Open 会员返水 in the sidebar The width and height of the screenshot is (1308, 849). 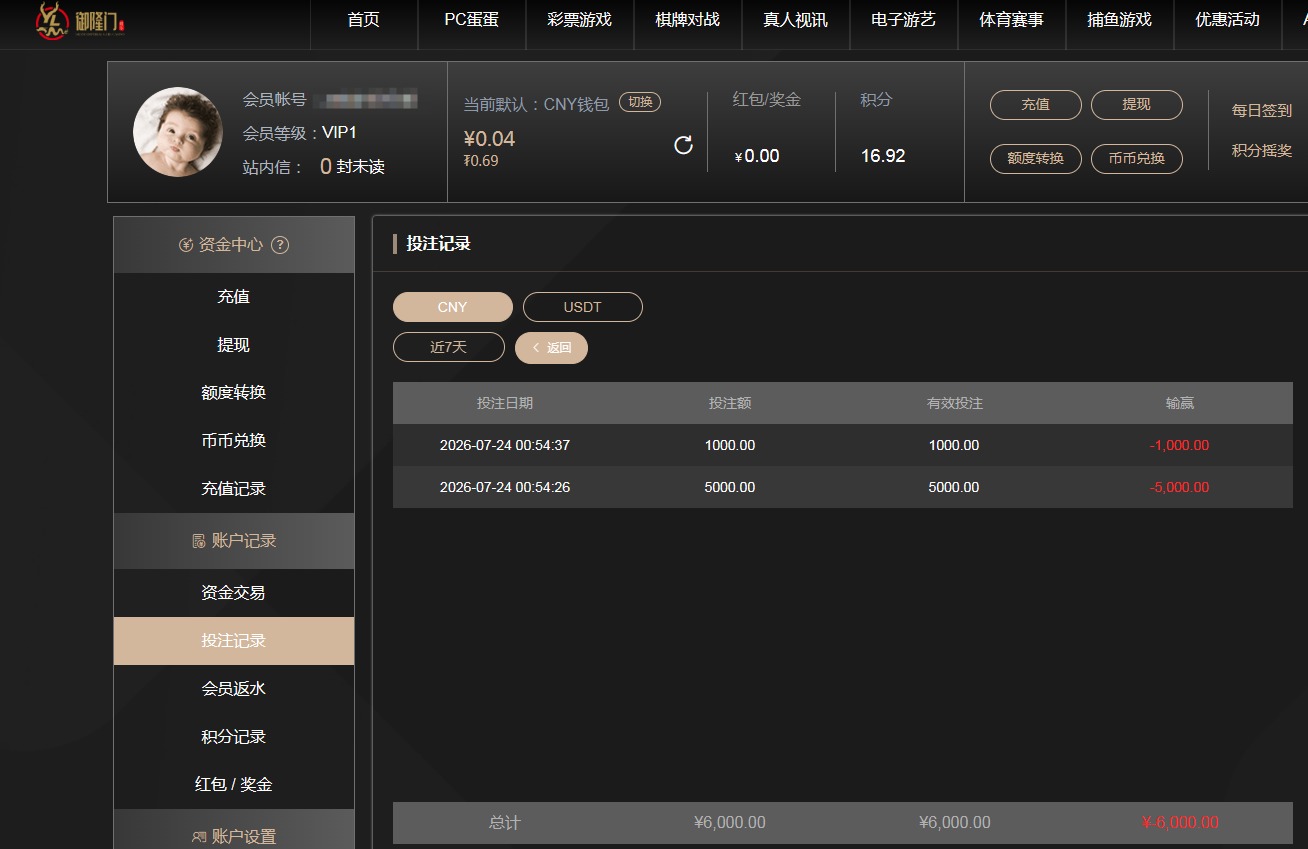pyautogui.click(x=234, y=689)
